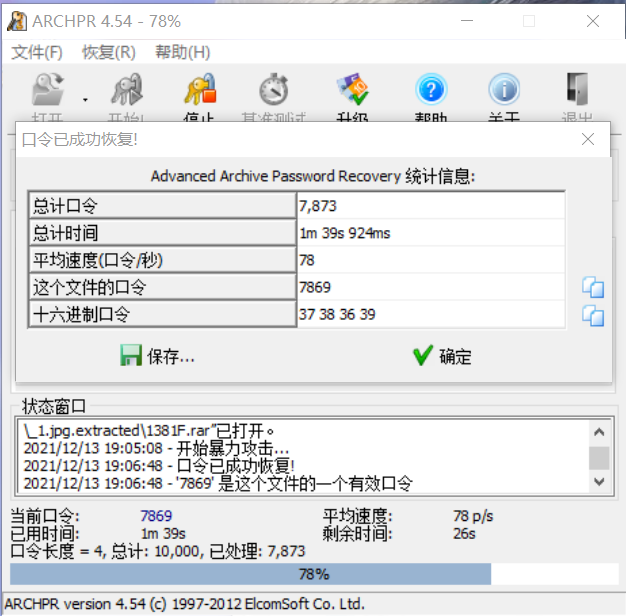626x616 pixels.
Task: Click the log line ending 口令已成功恢复!
Action: coord(159,466)
